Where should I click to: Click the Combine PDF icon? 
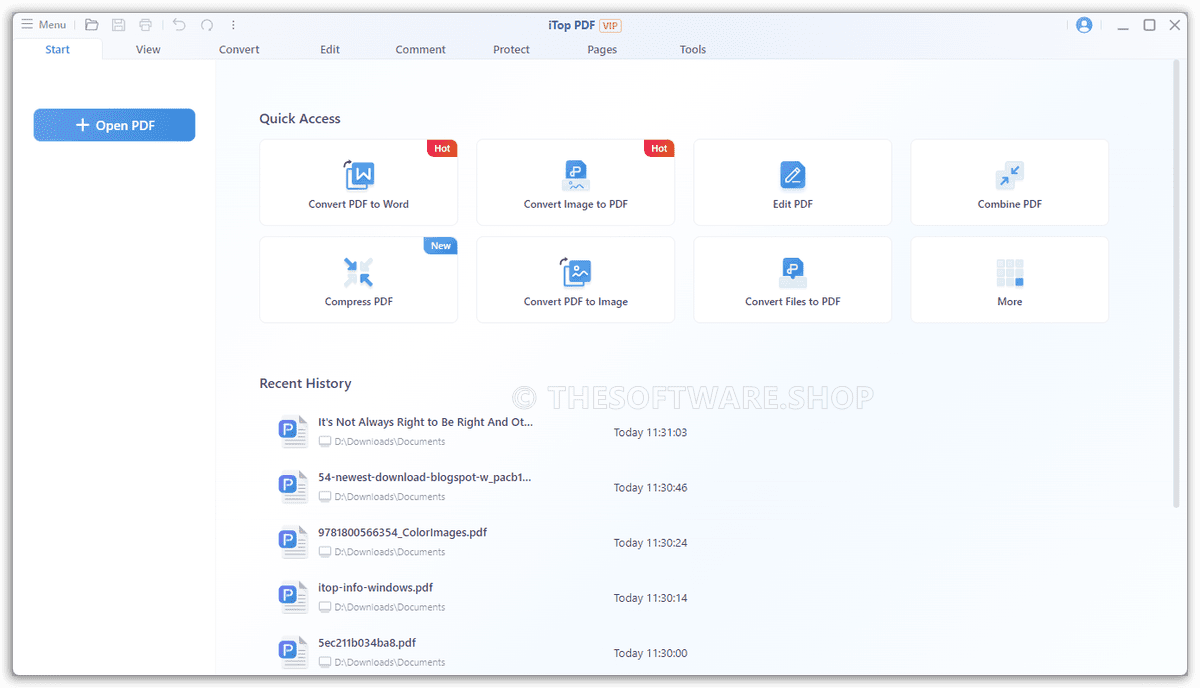point(1010,175)
